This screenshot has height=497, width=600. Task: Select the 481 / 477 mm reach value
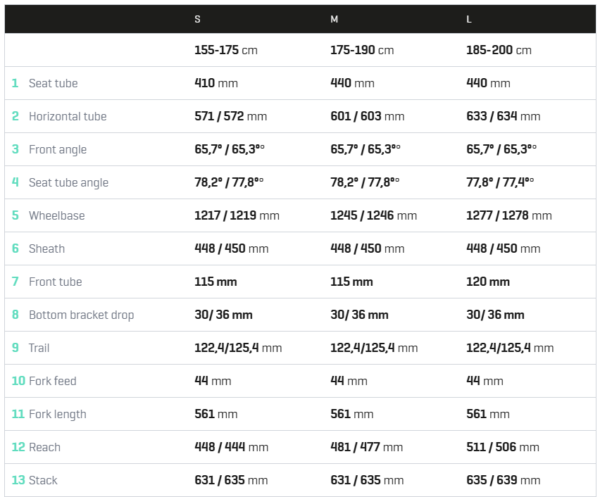click(x=367, y=447)
